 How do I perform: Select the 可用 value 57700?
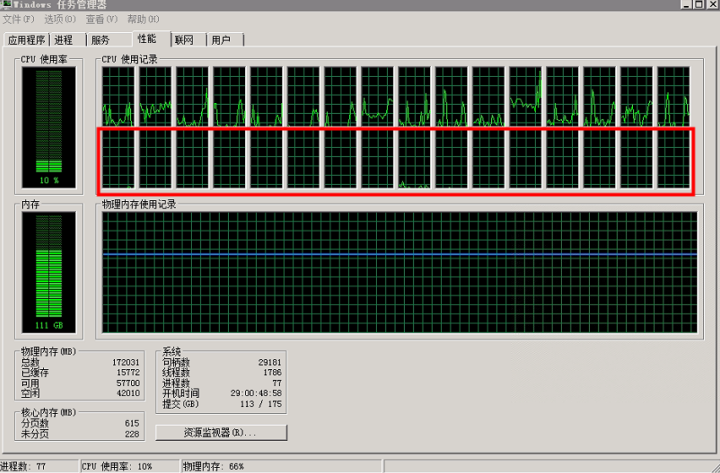128,383
